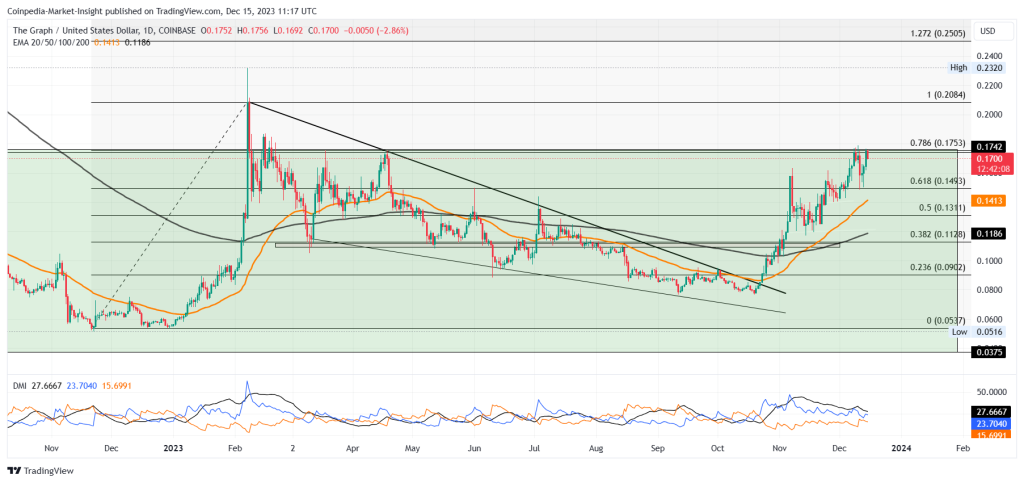Select the EMA 20/50/100/200 indicator legend
This screenshot has width=1024, height=483.
[50, 42]
